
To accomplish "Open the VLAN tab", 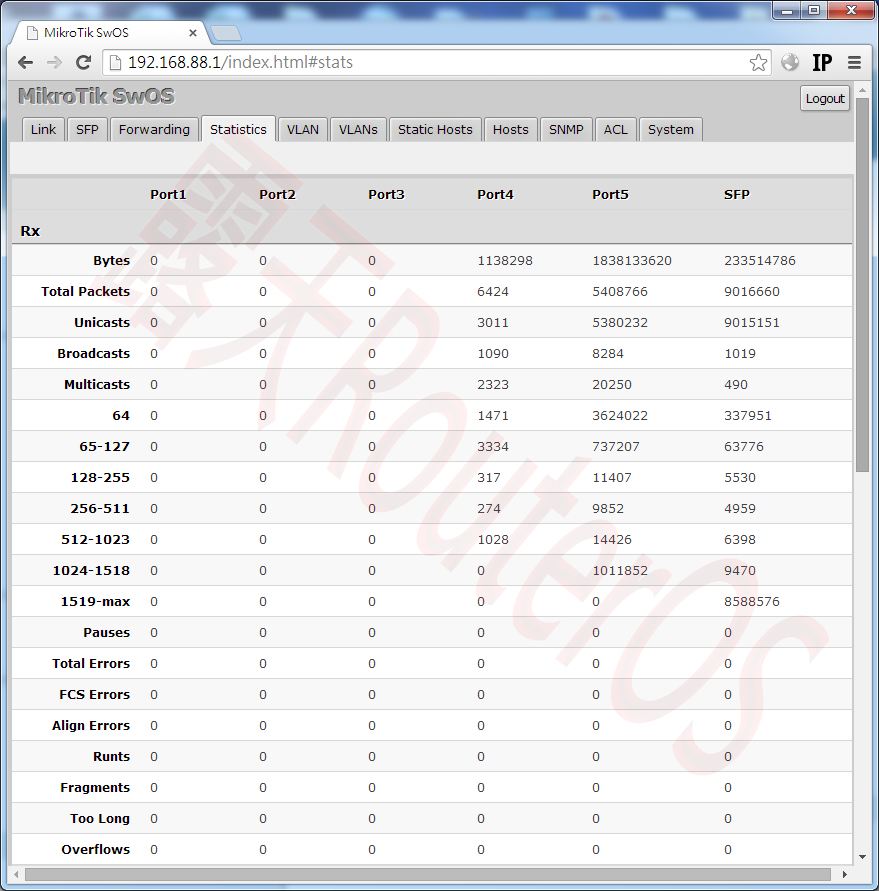I will tap(302, 130).
